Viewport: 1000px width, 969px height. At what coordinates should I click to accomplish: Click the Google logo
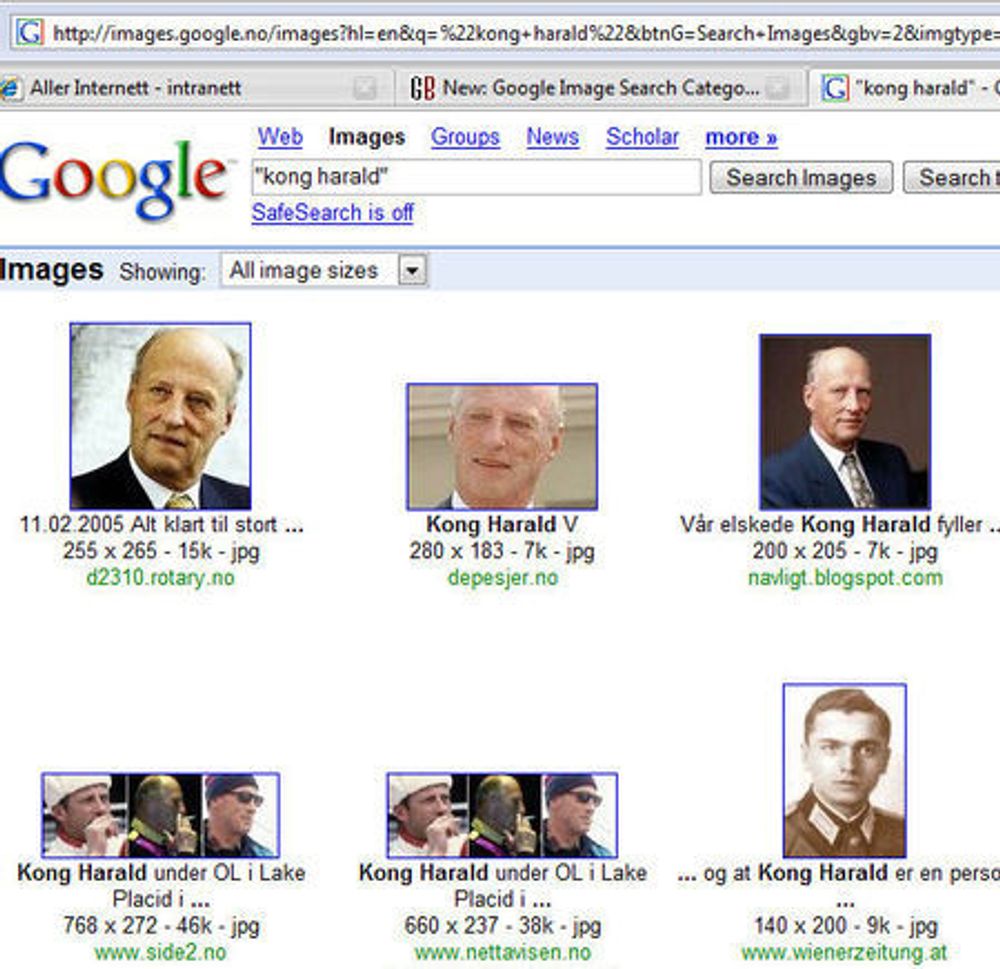114,179
